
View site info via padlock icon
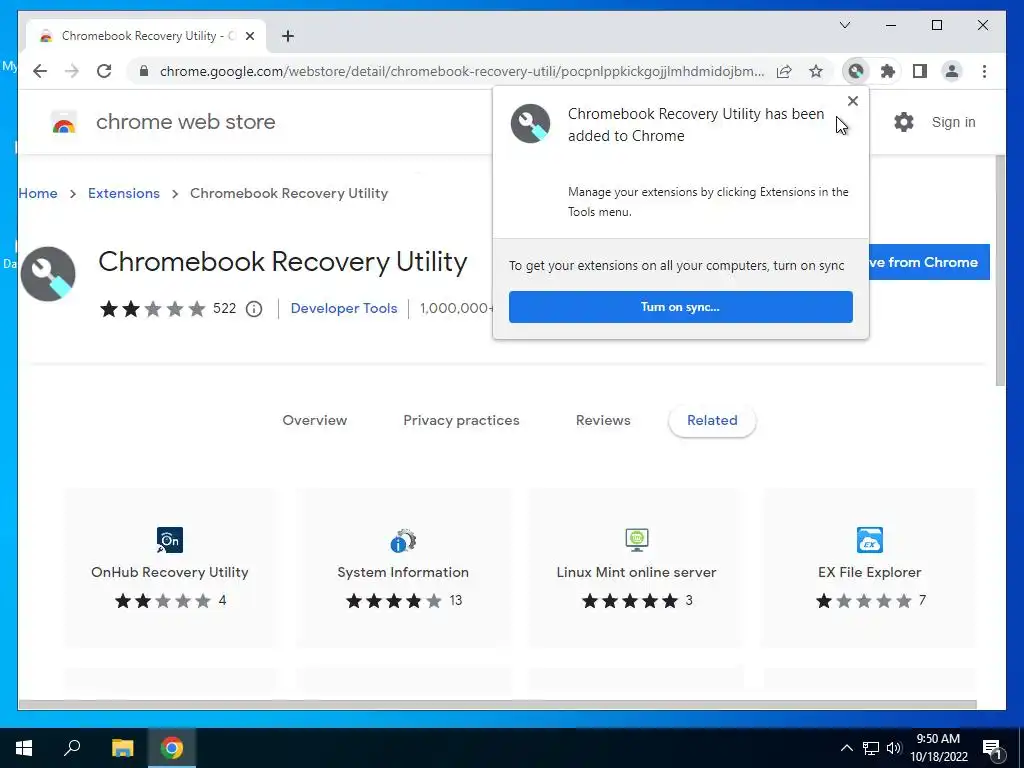pyautogui.click(x=144, y=71)
